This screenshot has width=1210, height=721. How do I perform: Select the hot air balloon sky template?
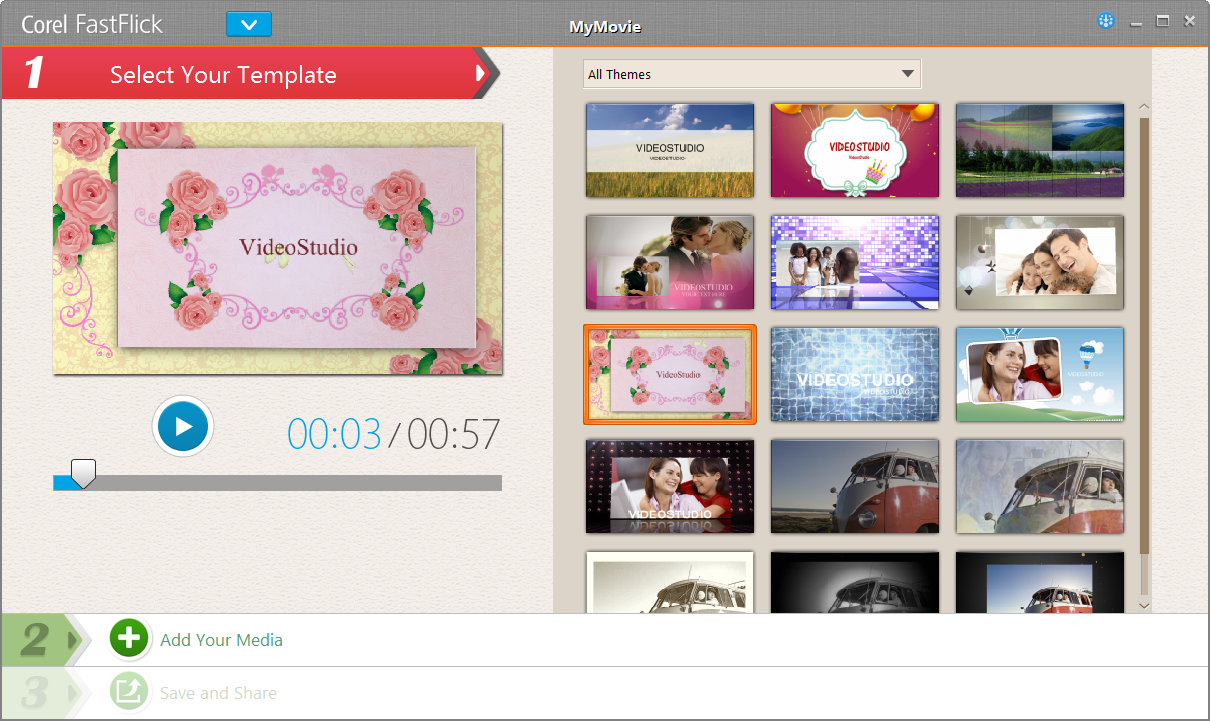1040,374
